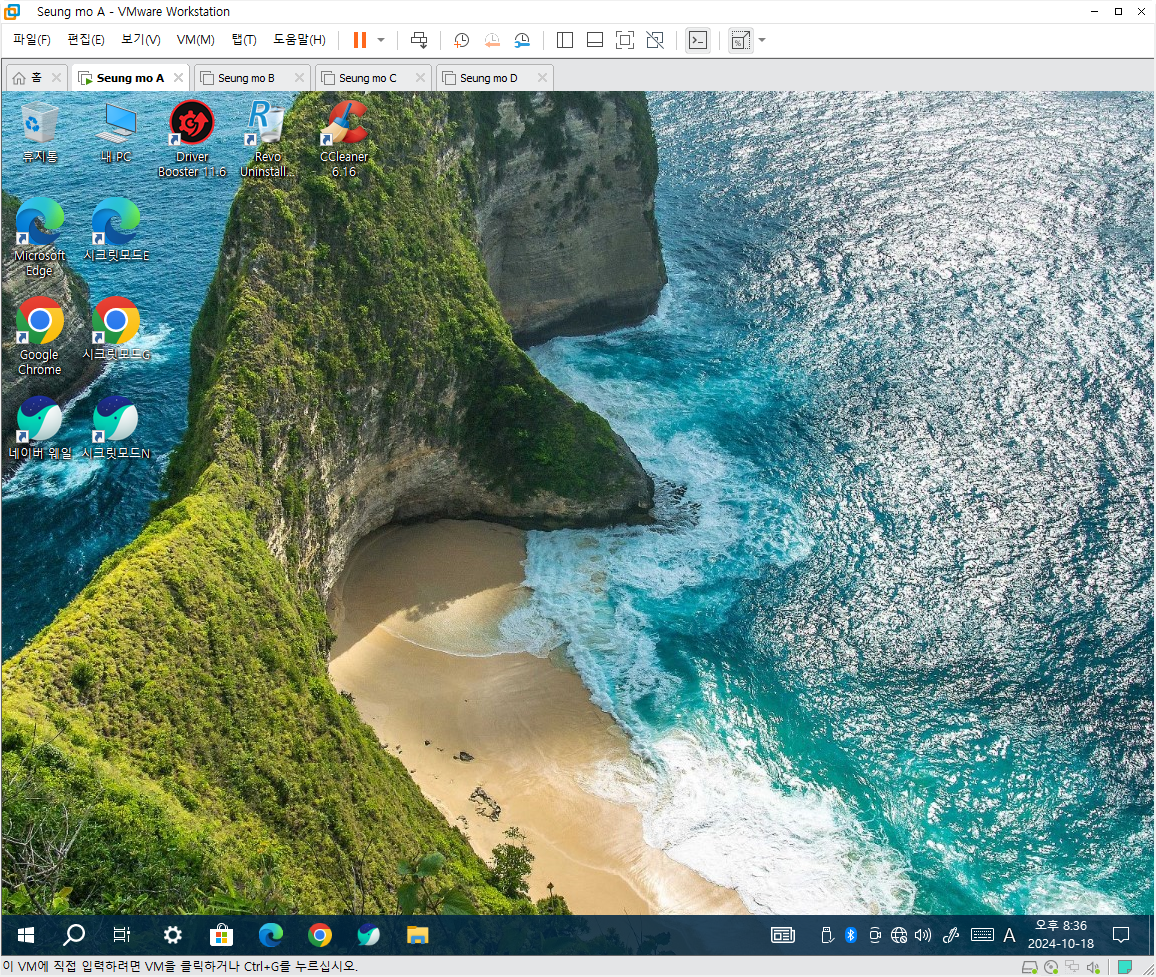Open File Explorer from guest taskbar

pyautogui.click(x=417, y=935)
